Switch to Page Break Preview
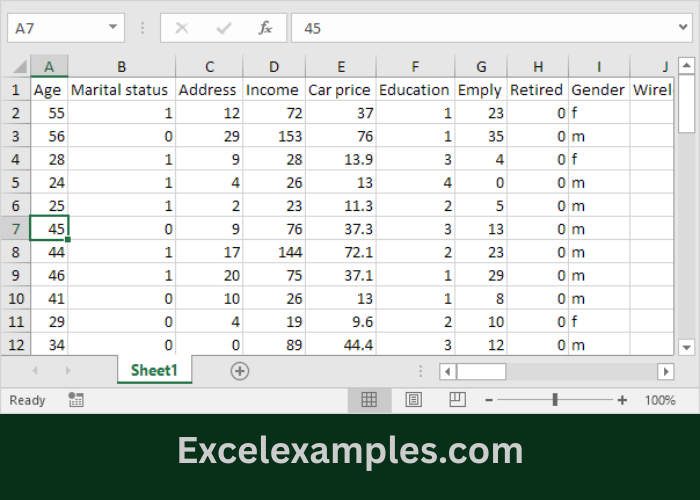Viewport: 700px width, 500px height. coord(457,400)
